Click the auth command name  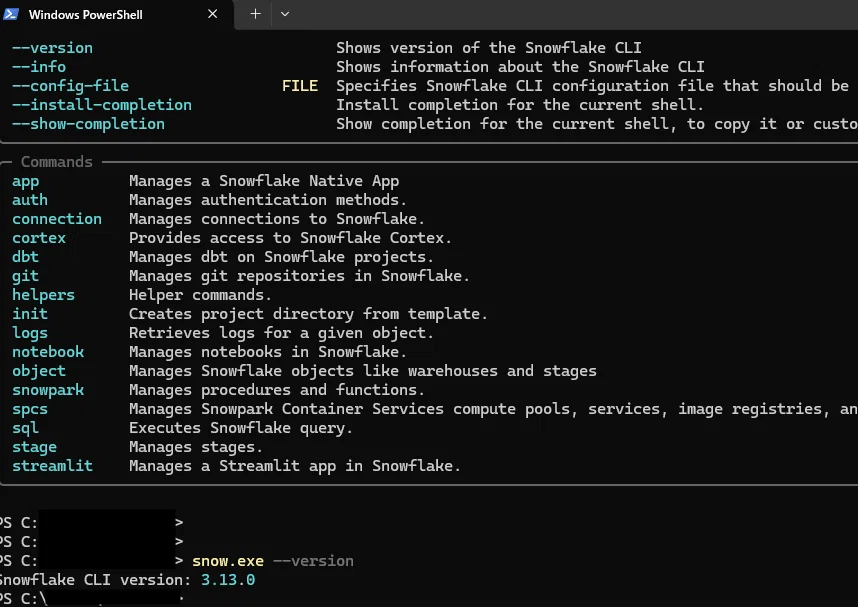(30, 200)
